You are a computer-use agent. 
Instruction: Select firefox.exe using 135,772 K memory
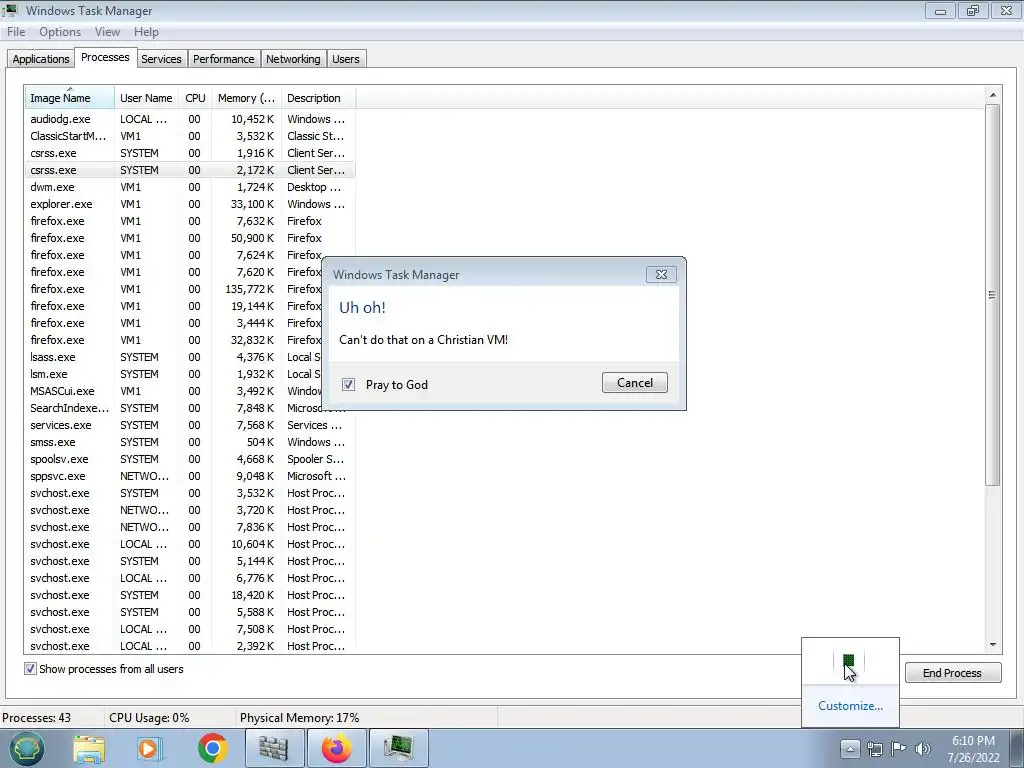pyautogui.click(x=173, y=289)
